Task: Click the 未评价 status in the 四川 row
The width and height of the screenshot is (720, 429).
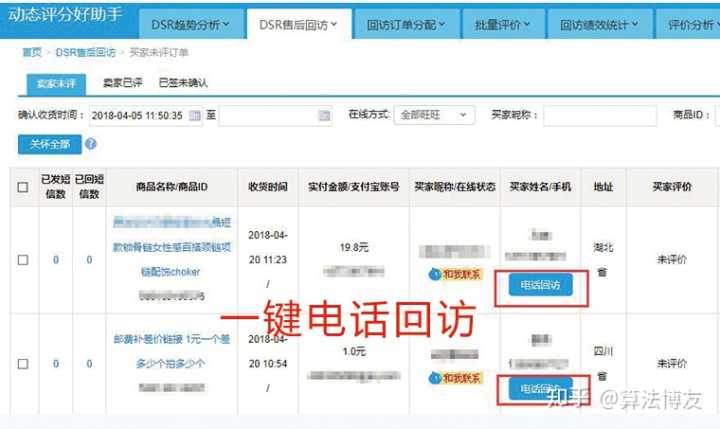Action: [x=672, y=364]
